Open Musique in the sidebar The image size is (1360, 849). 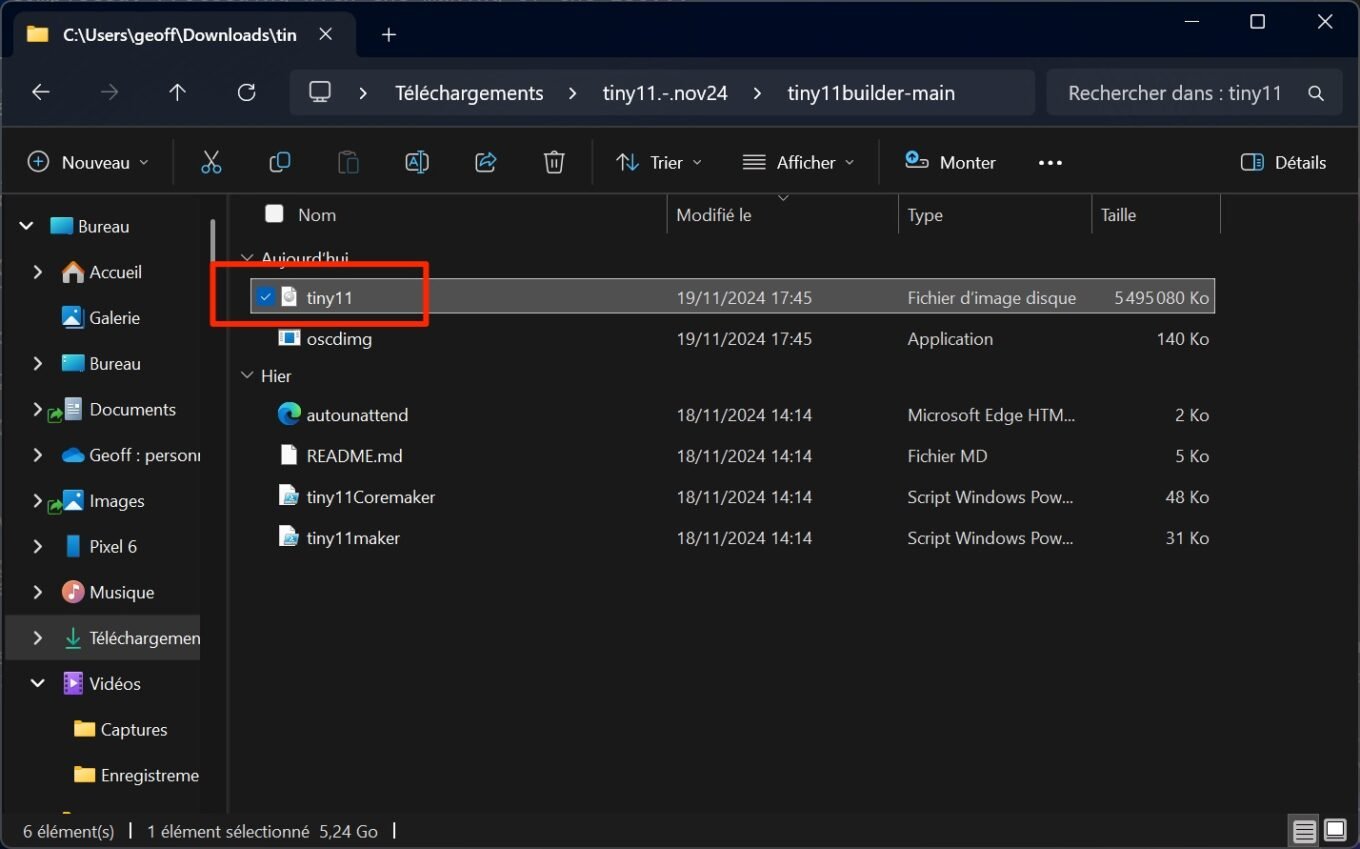pyautogui.click(x=107, y=593)
